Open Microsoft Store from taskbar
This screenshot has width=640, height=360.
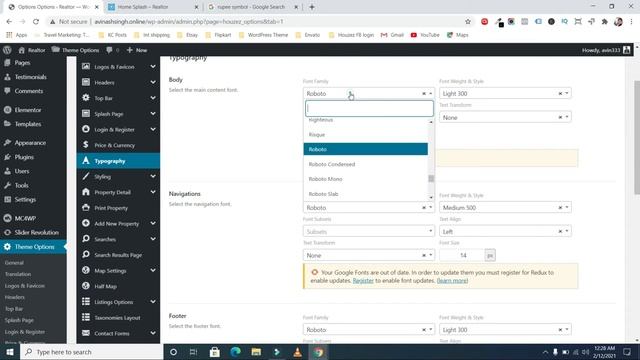(215, 352)
